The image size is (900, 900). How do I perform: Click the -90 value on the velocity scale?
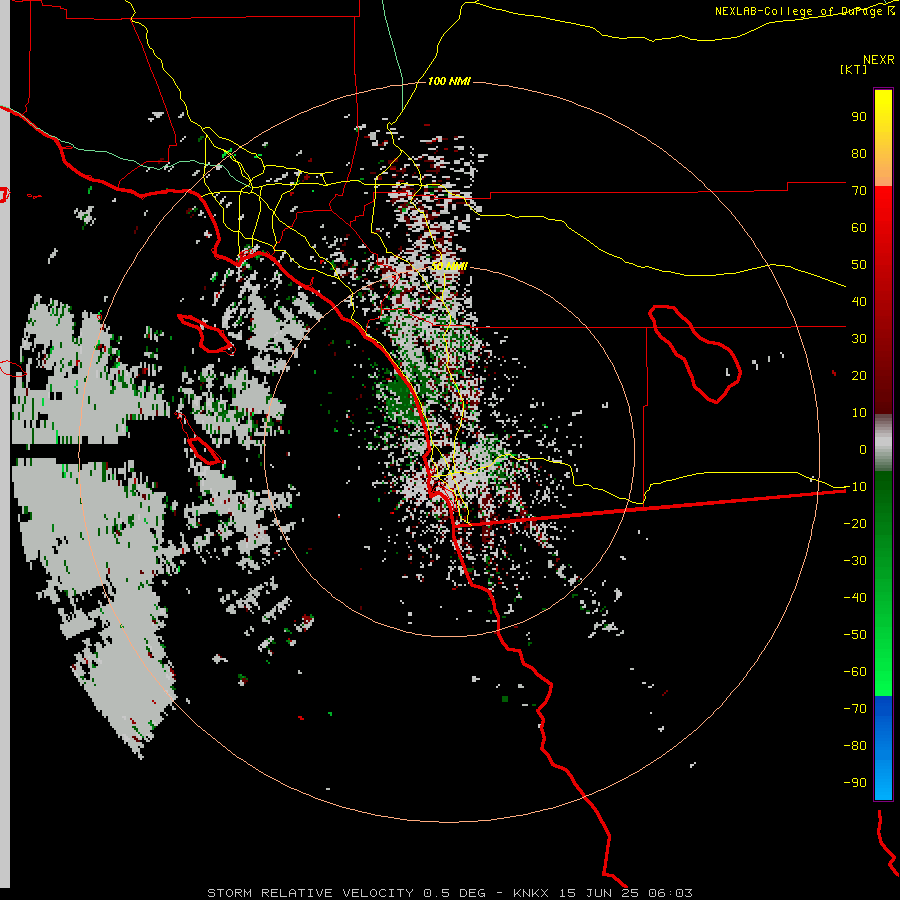(x=855, y=783)
